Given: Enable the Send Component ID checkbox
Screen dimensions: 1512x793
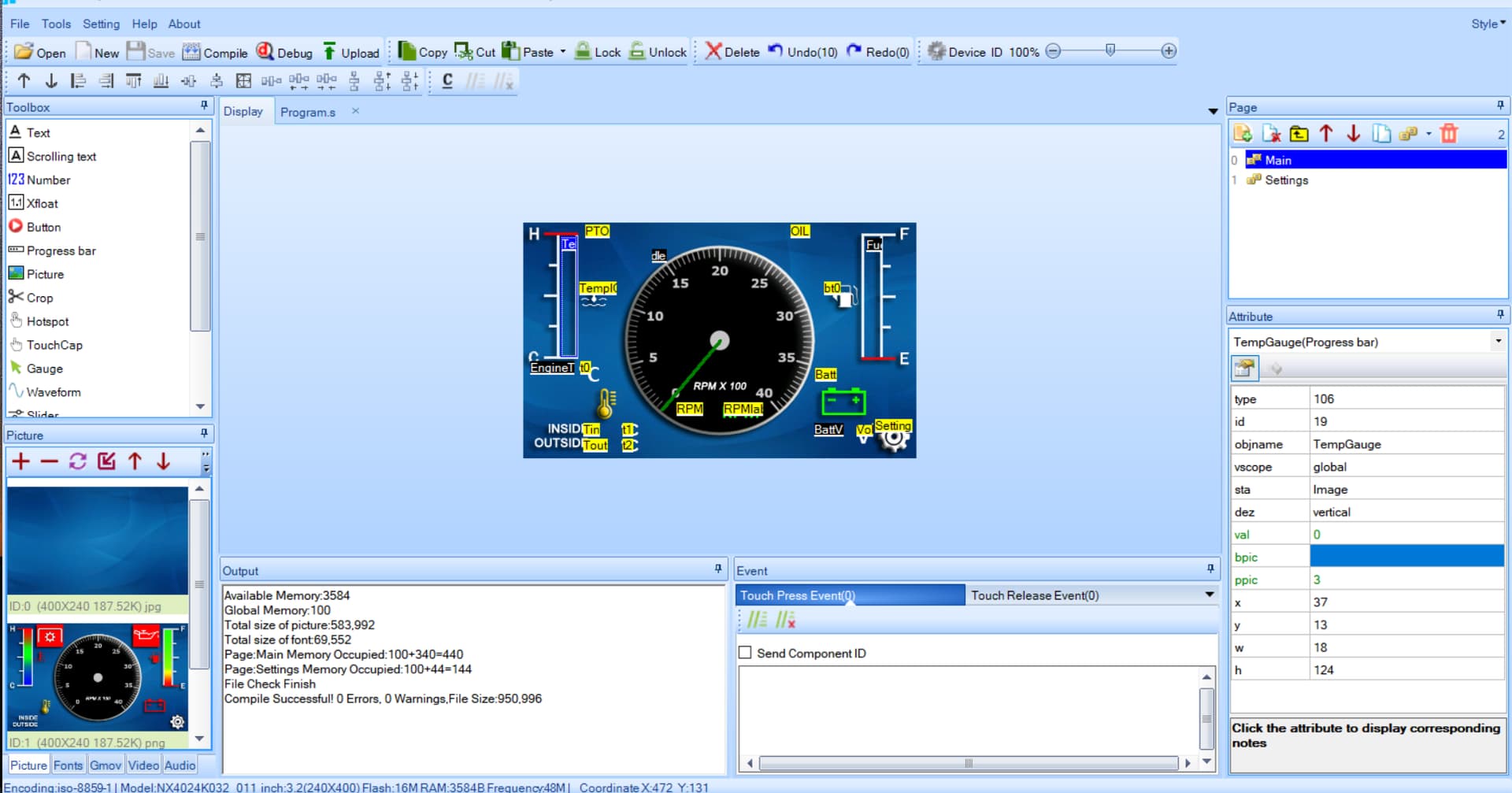Looking at the screenshot, I should (745, 652).
